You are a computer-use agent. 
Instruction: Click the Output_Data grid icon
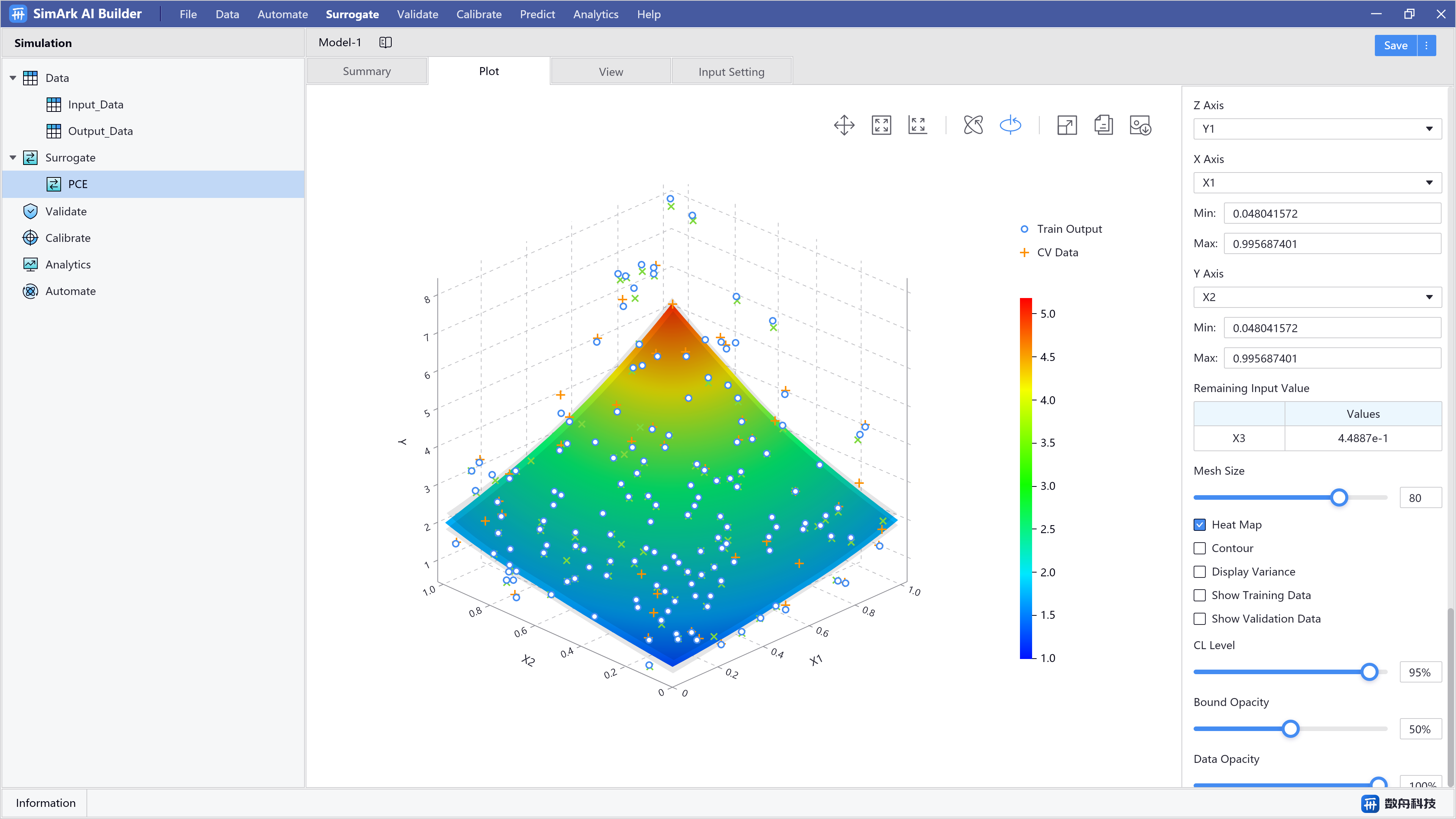(x=54, y=131)
